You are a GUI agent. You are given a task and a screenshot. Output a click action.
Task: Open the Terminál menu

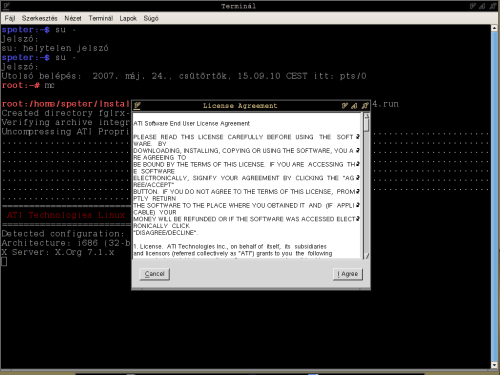[x=100, y=18]
